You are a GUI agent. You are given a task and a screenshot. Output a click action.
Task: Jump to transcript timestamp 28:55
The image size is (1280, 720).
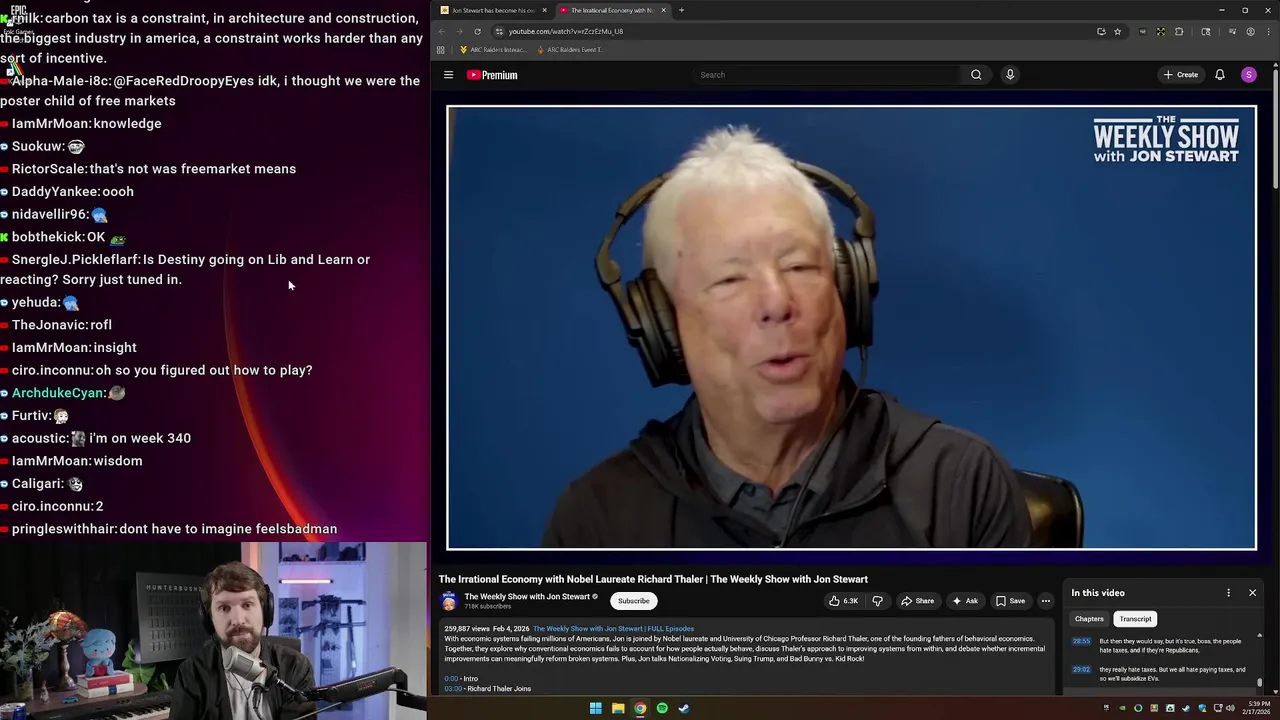pos(1081,641)
